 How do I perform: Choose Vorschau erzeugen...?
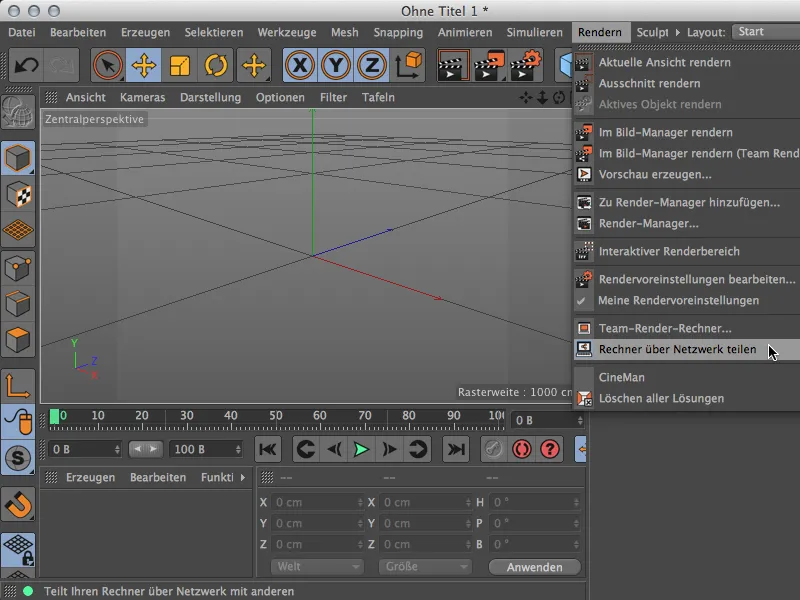(687, 174)
